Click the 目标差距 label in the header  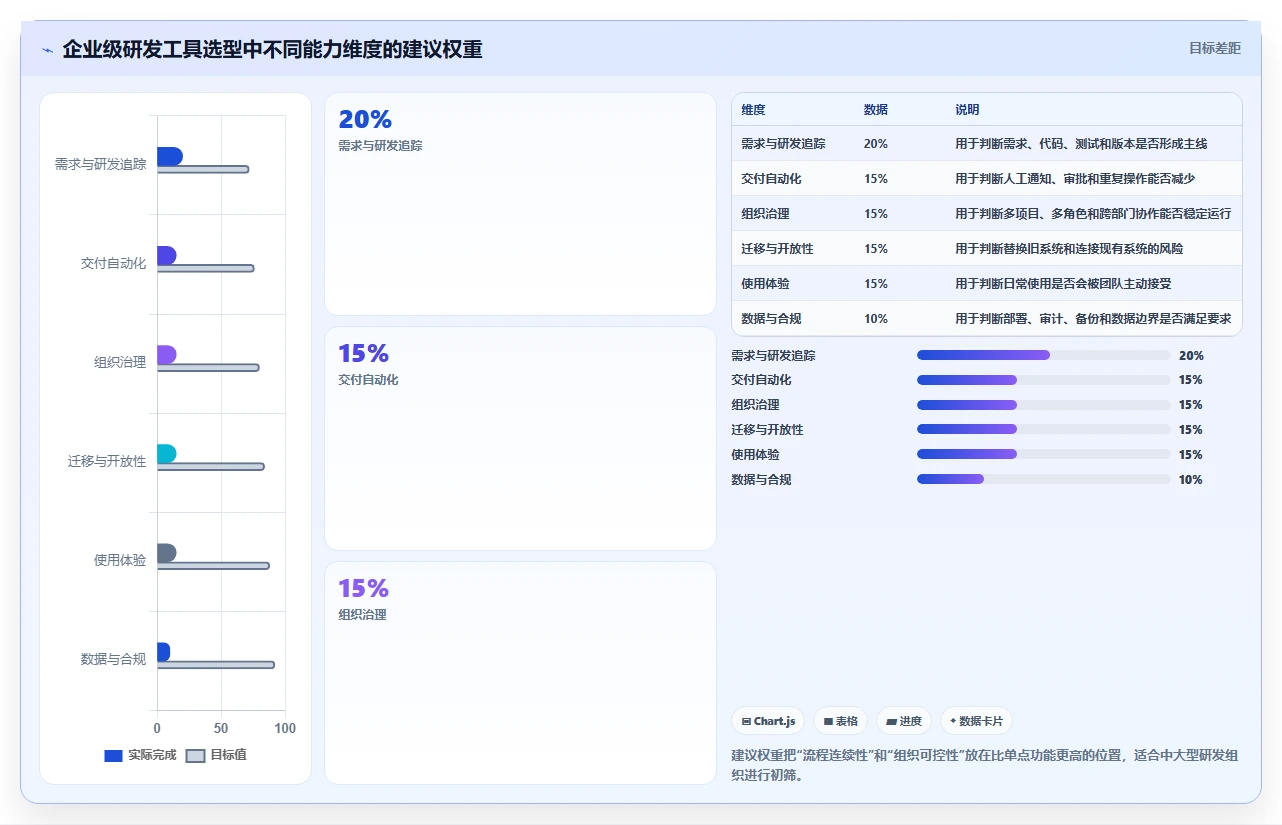(1215, 48)
